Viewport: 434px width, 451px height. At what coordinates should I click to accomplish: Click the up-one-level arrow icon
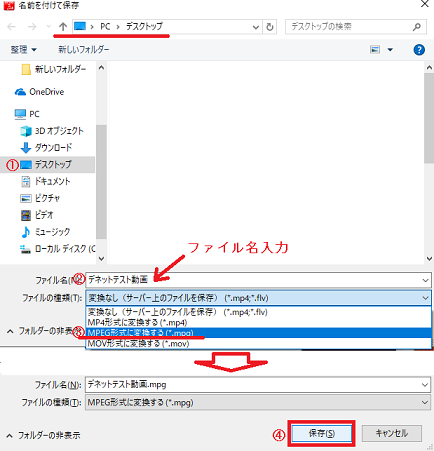63,26
